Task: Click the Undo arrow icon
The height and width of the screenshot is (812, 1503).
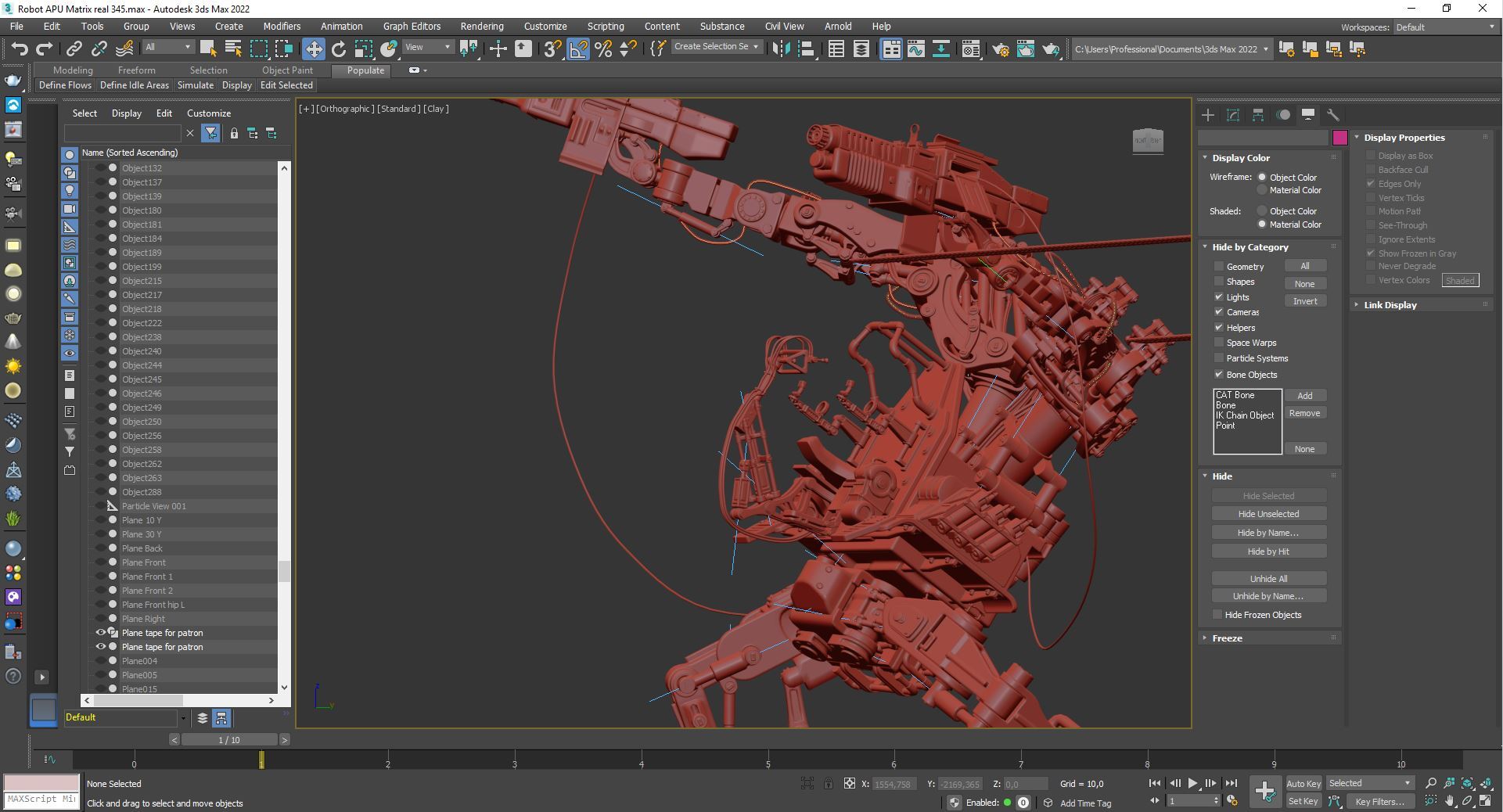Action: (x=19, y=49)
